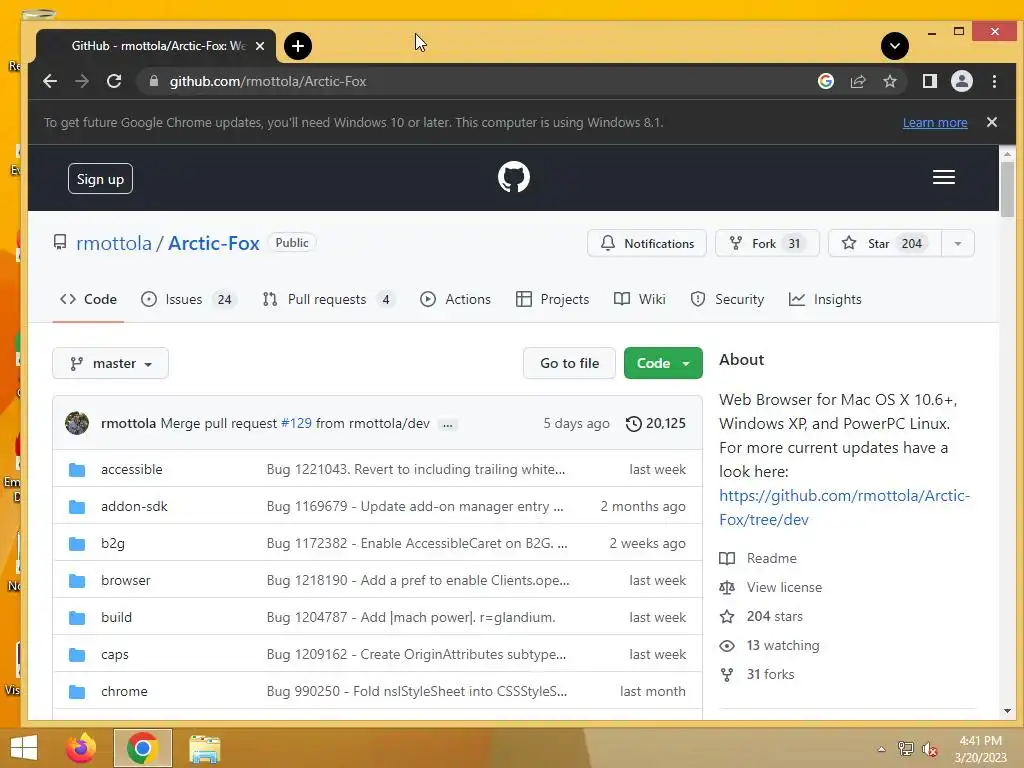Open a new tab with the plus button
The width and height of the screenshot is (1024, 768).
click(x=298, y=46)
